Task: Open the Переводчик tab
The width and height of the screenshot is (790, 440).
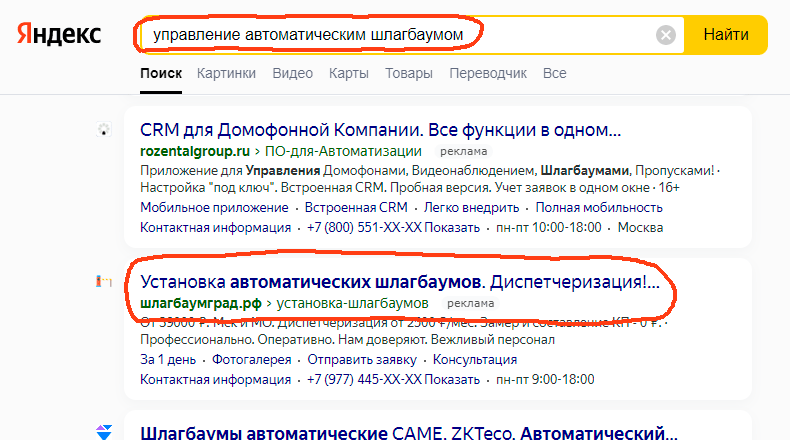Action: pos(488,73)
